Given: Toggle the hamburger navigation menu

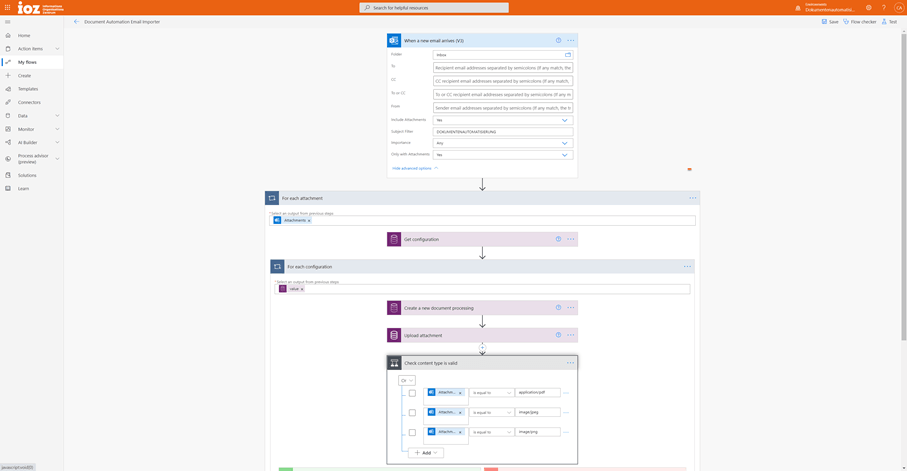Looking at the screenshot, I should pyautogui.click(x=8, y=22).
